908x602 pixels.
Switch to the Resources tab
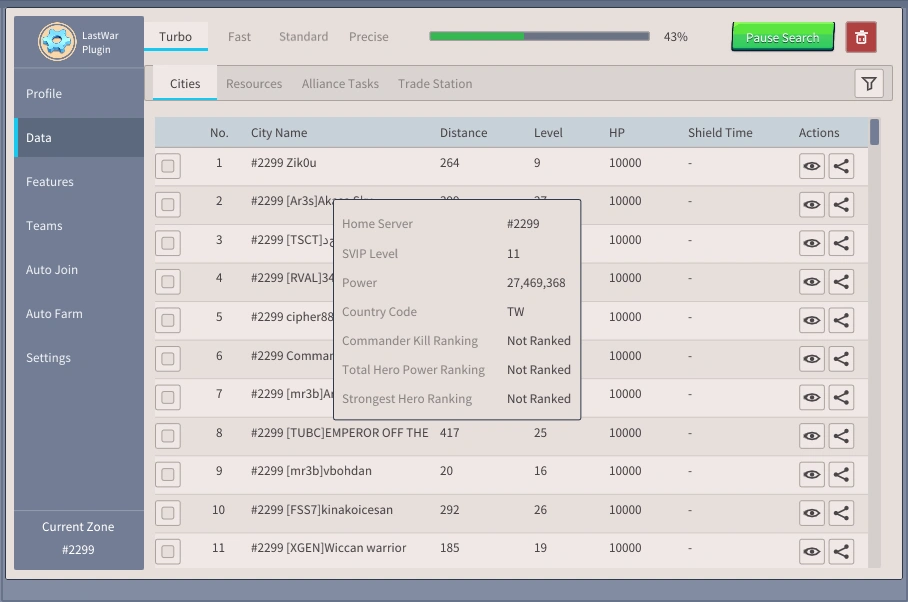[254, 84]
